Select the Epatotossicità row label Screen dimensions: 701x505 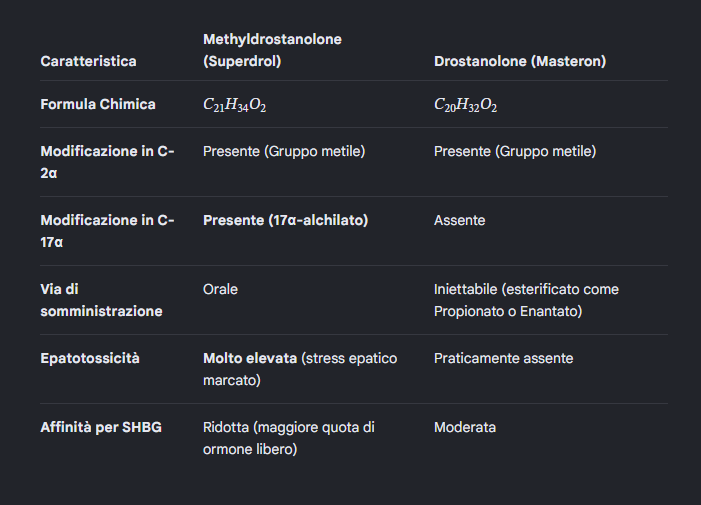90,358
